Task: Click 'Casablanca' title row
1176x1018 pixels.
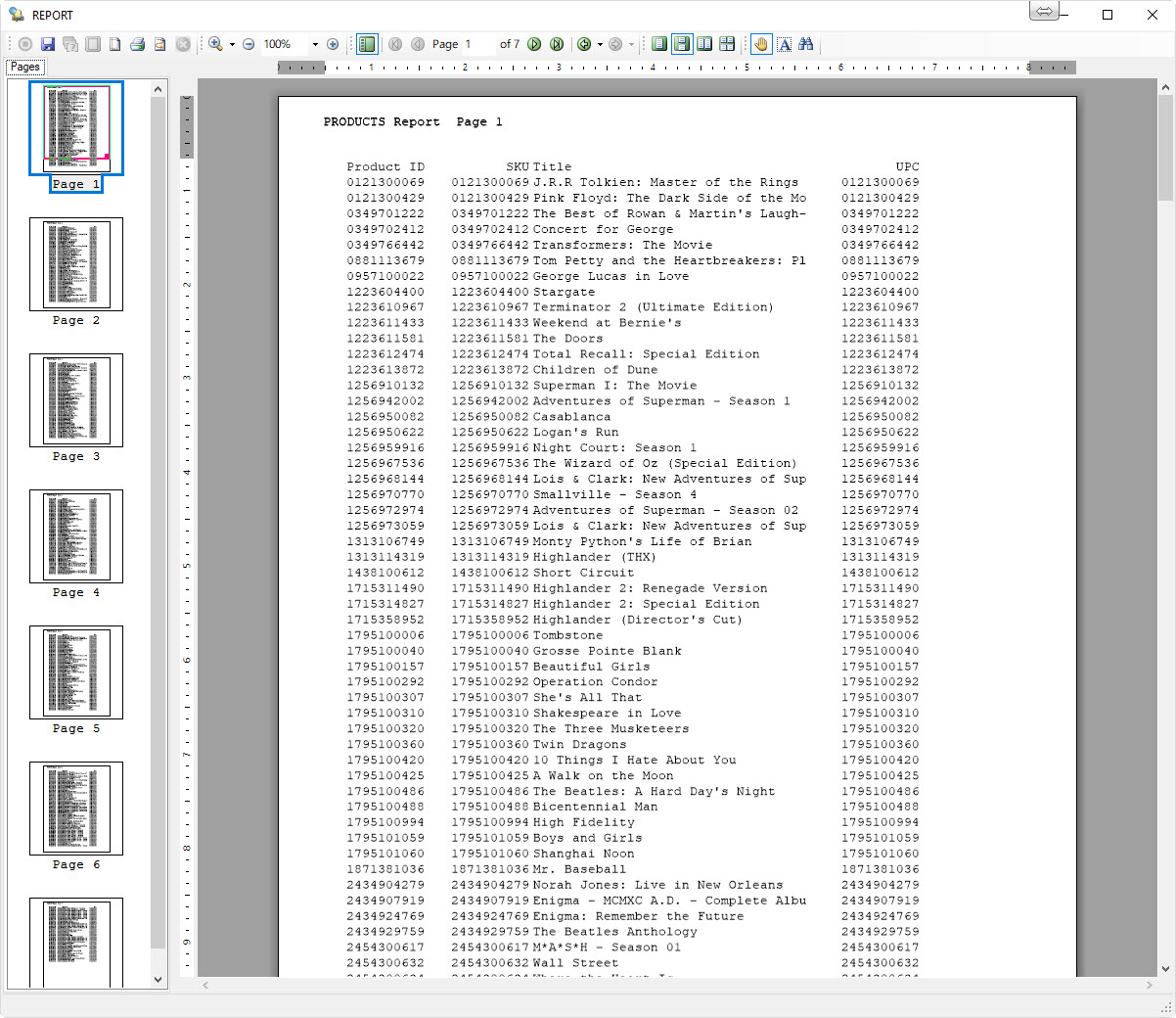Action: click(x=571, y=417)
